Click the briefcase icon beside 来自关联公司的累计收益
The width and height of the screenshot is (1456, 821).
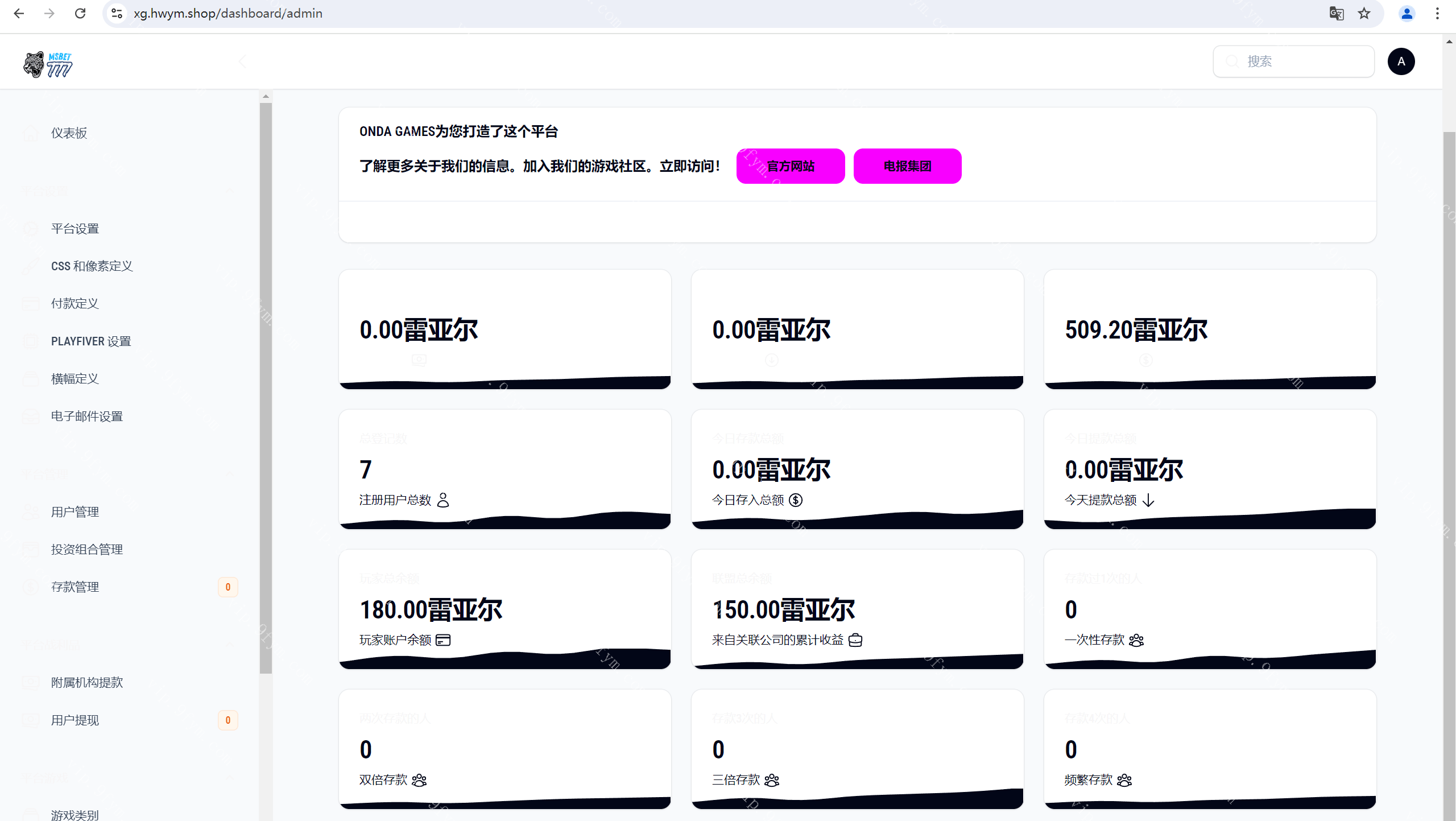pyautogui.click(x=855, y=640)
